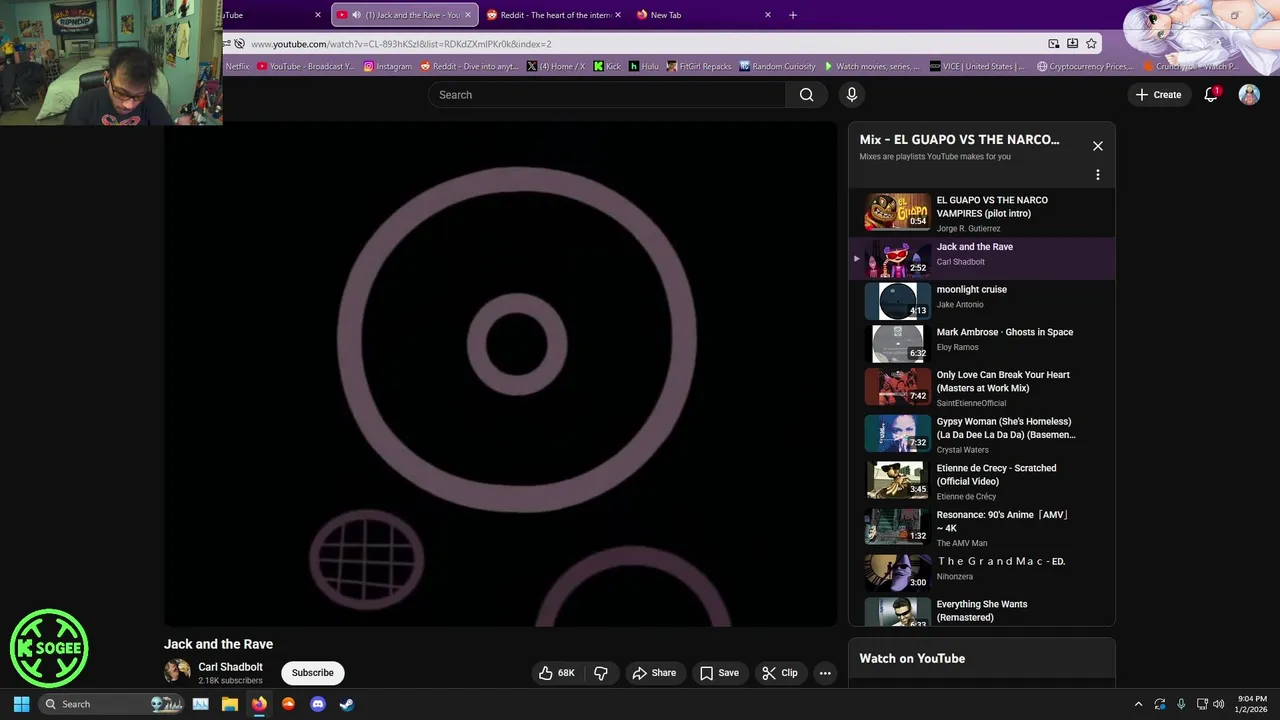The width and height of the screenshot is (1280, 720).
Task: Open more actions ellipsis below video
Action: (x=825, y=673)
